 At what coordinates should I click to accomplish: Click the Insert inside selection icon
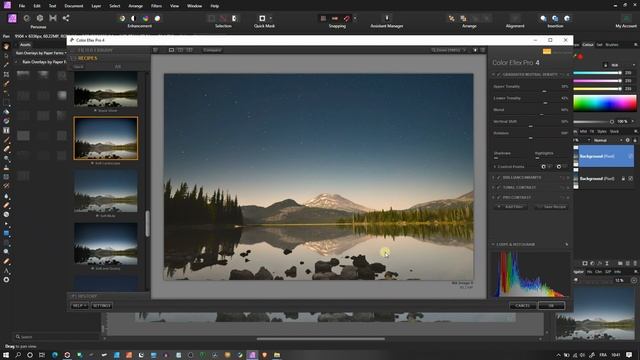tap(567, 18)
